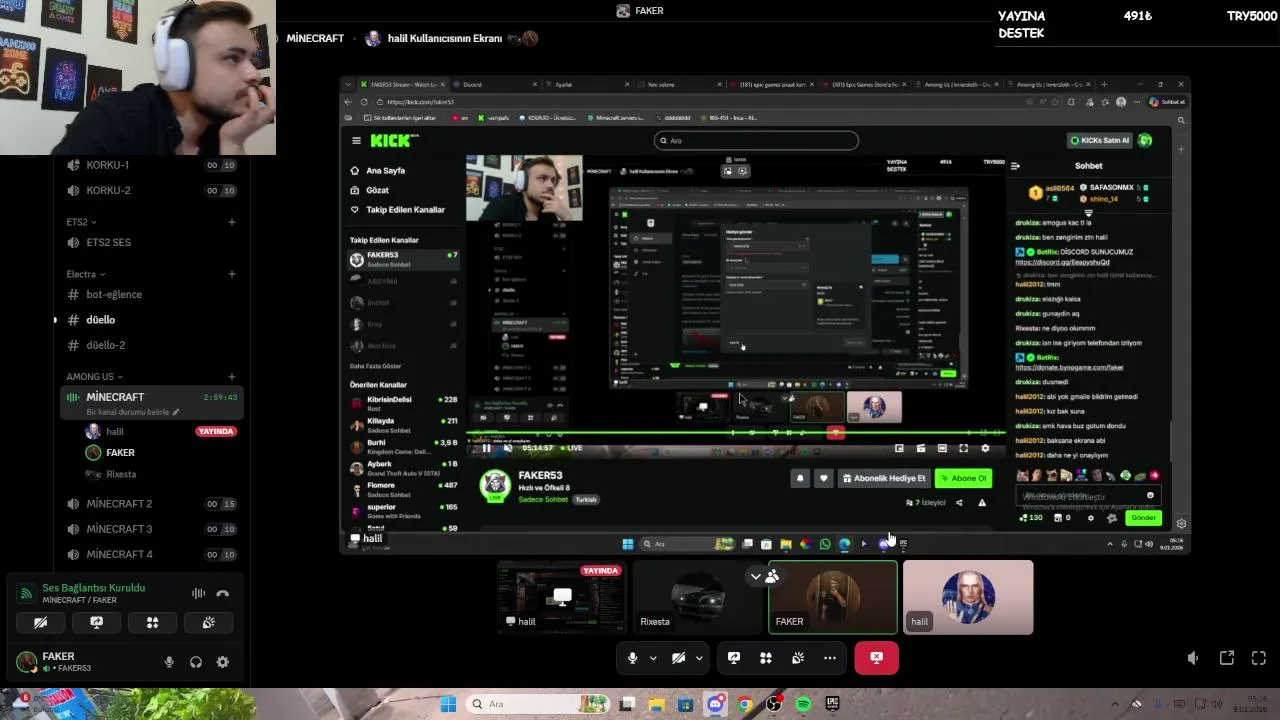1280x720 pixels.
Task: Add channel to ETS2 category
Action: click(x=232, y=222)
